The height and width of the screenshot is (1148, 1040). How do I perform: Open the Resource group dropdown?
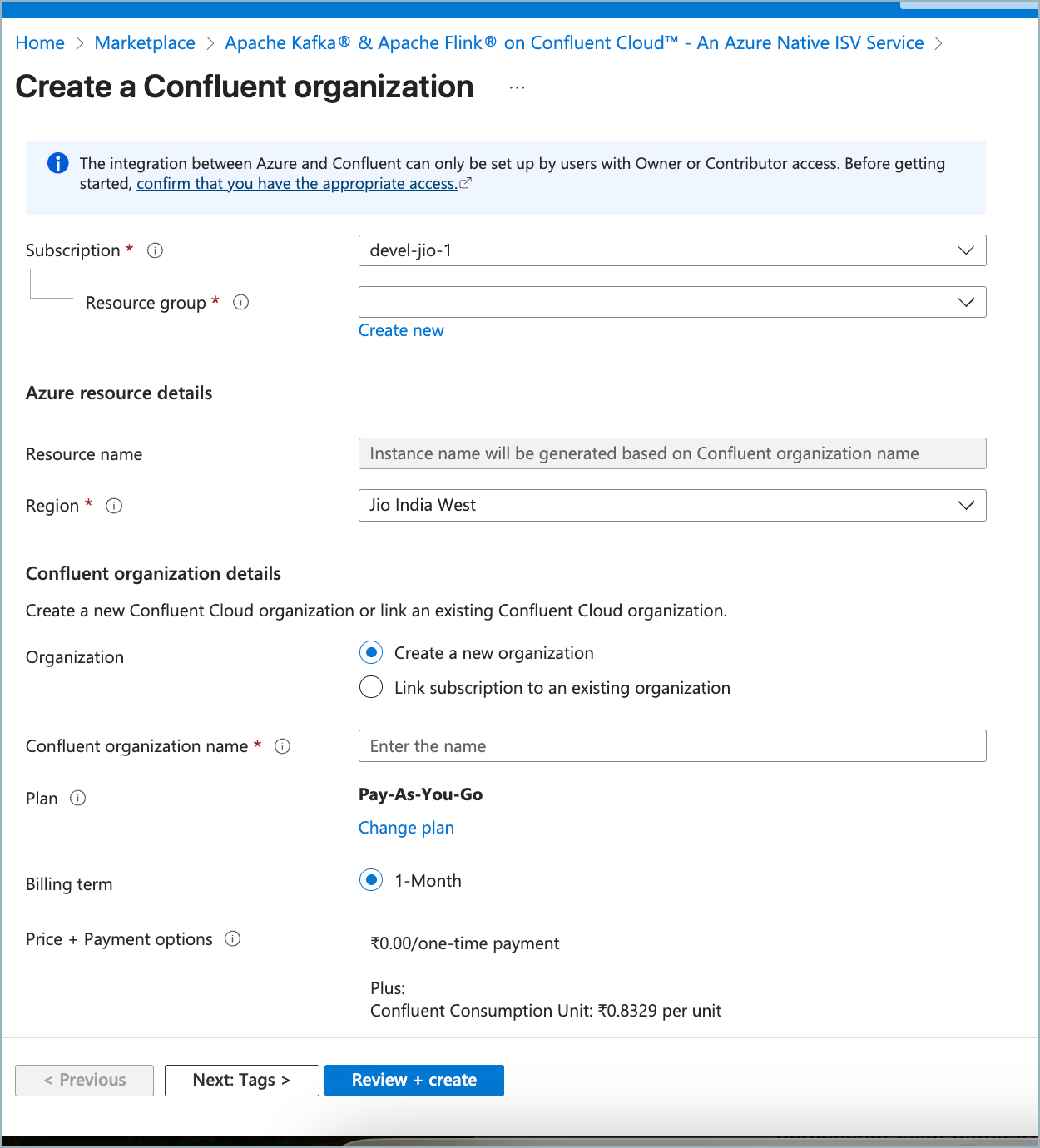tap(671, 302)
